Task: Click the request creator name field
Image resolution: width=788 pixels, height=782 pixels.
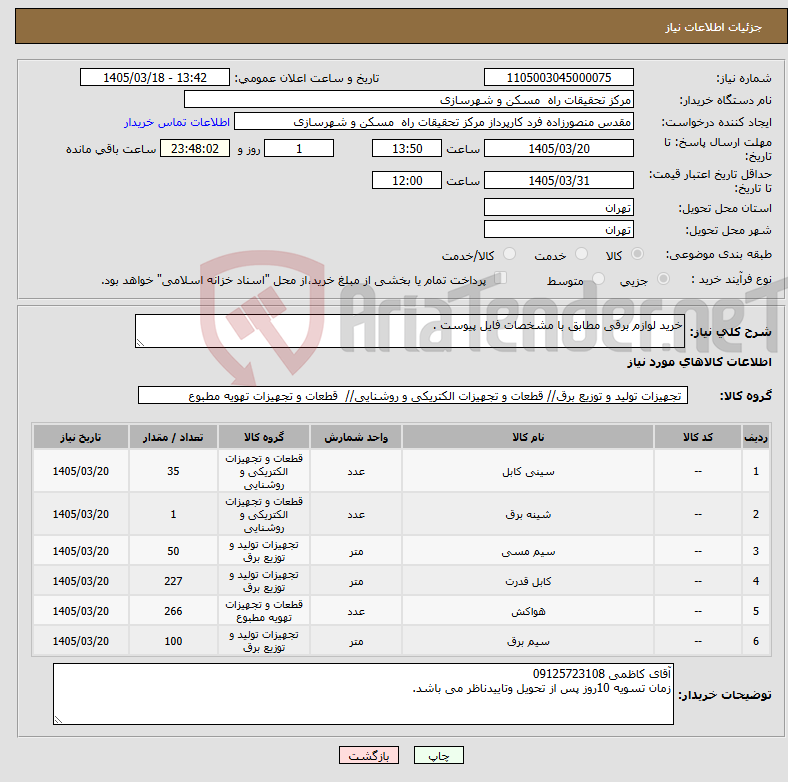Action: pos(434,122)
